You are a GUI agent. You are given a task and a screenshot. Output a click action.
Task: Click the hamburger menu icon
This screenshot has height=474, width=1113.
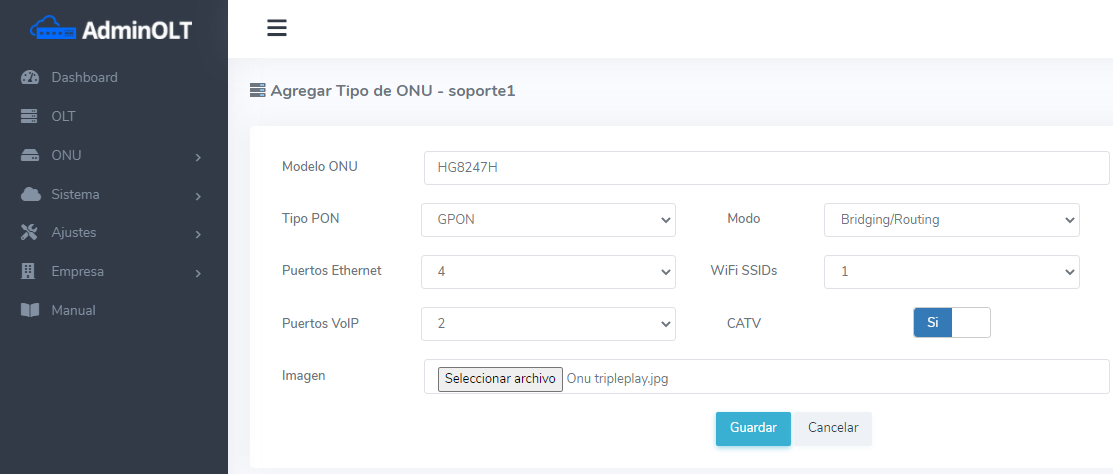click(x=277, y=28)
